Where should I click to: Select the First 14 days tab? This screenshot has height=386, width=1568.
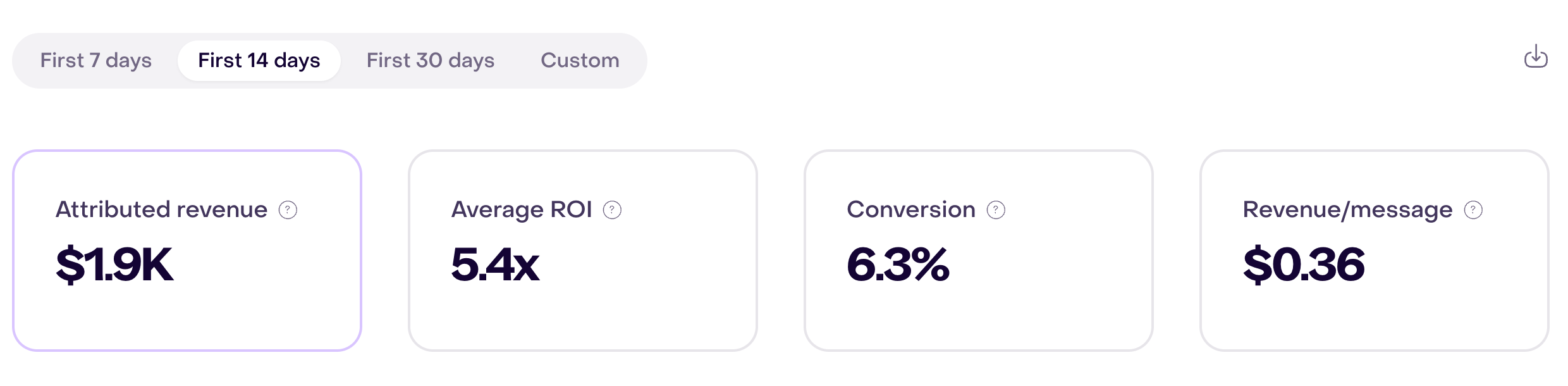259,61
